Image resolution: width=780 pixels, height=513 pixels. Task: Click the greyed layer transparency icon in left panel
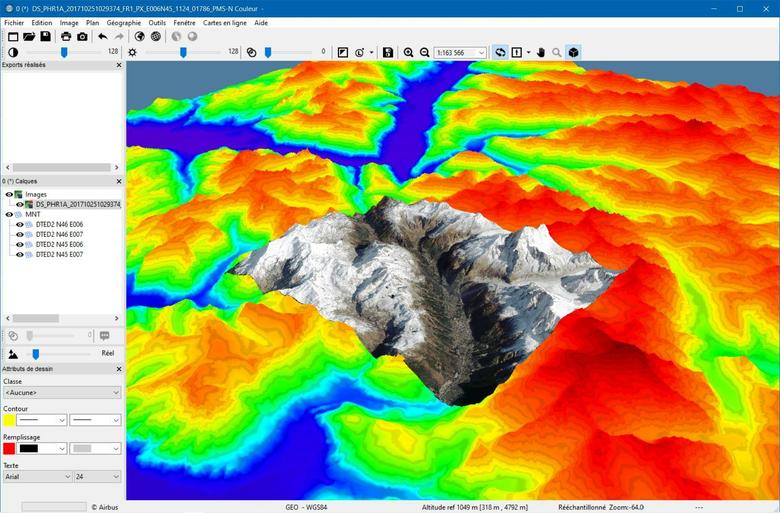click(x=13, y=336)
